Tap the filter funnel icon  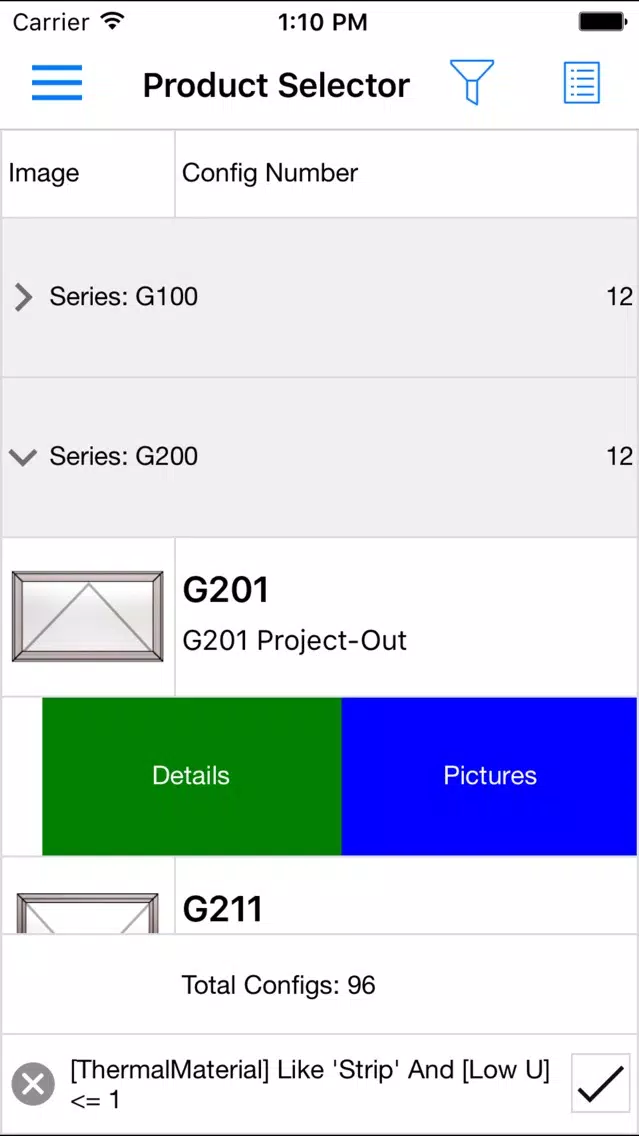tap(472, 82)
